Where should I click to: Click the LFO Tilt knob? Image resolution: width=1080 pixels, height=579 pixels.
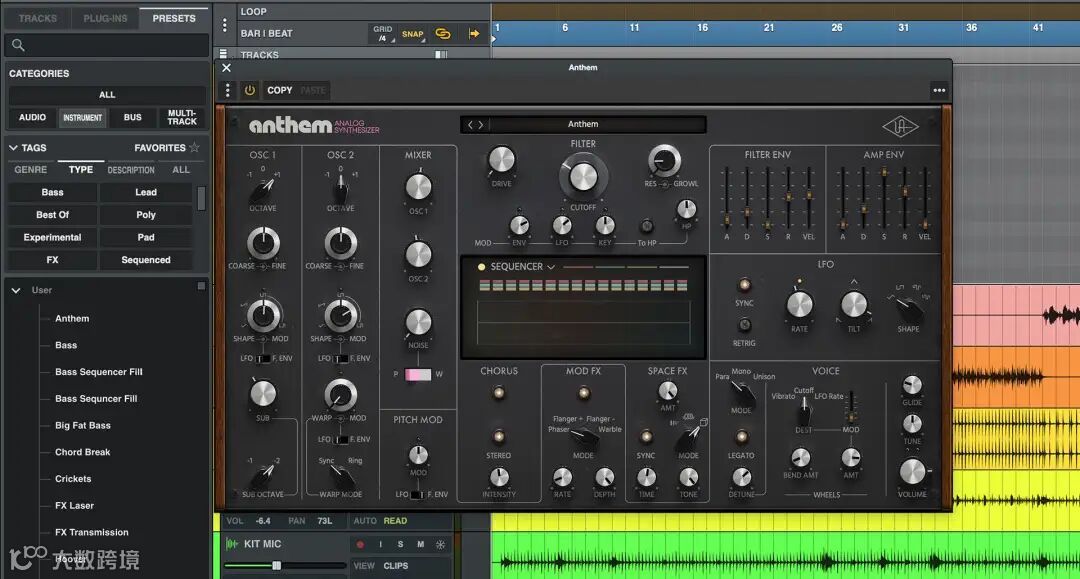point(853,304)
